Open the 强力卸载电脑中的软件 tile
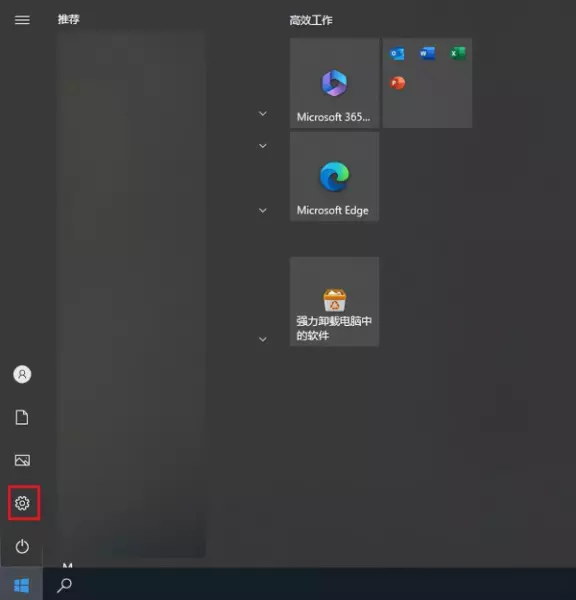This screenshot has height=600, width=576. click(x=335, y=302)
